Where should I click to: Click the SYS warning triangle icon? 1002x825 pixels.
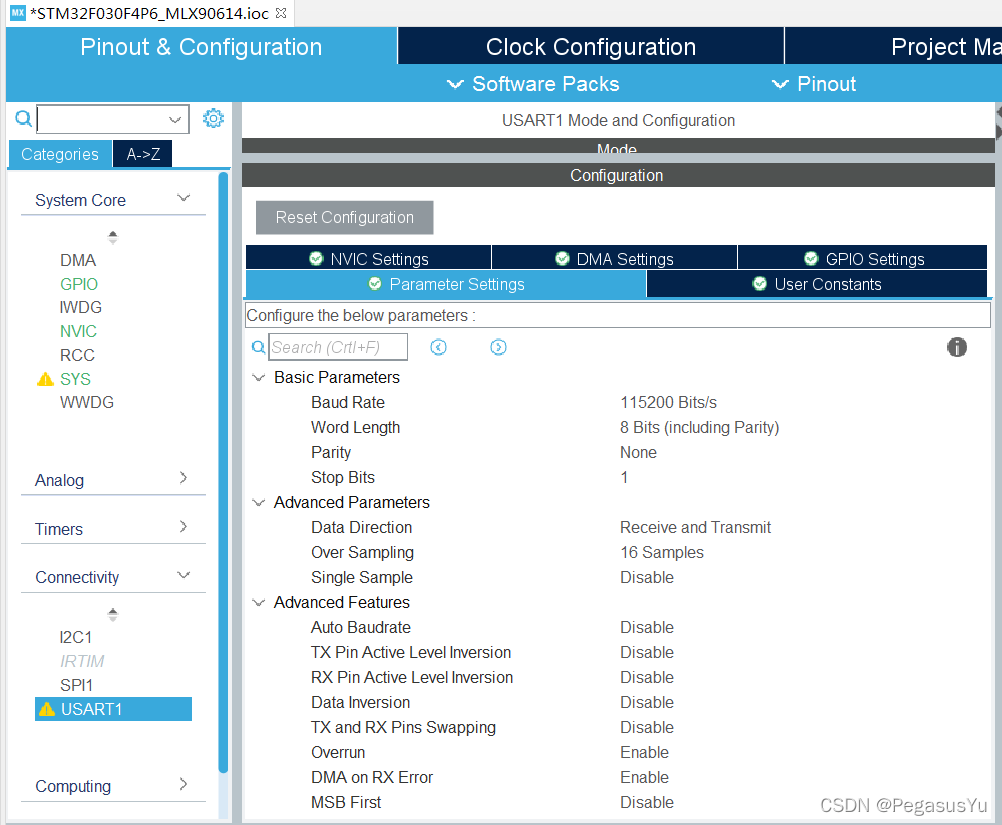(45, 380)
